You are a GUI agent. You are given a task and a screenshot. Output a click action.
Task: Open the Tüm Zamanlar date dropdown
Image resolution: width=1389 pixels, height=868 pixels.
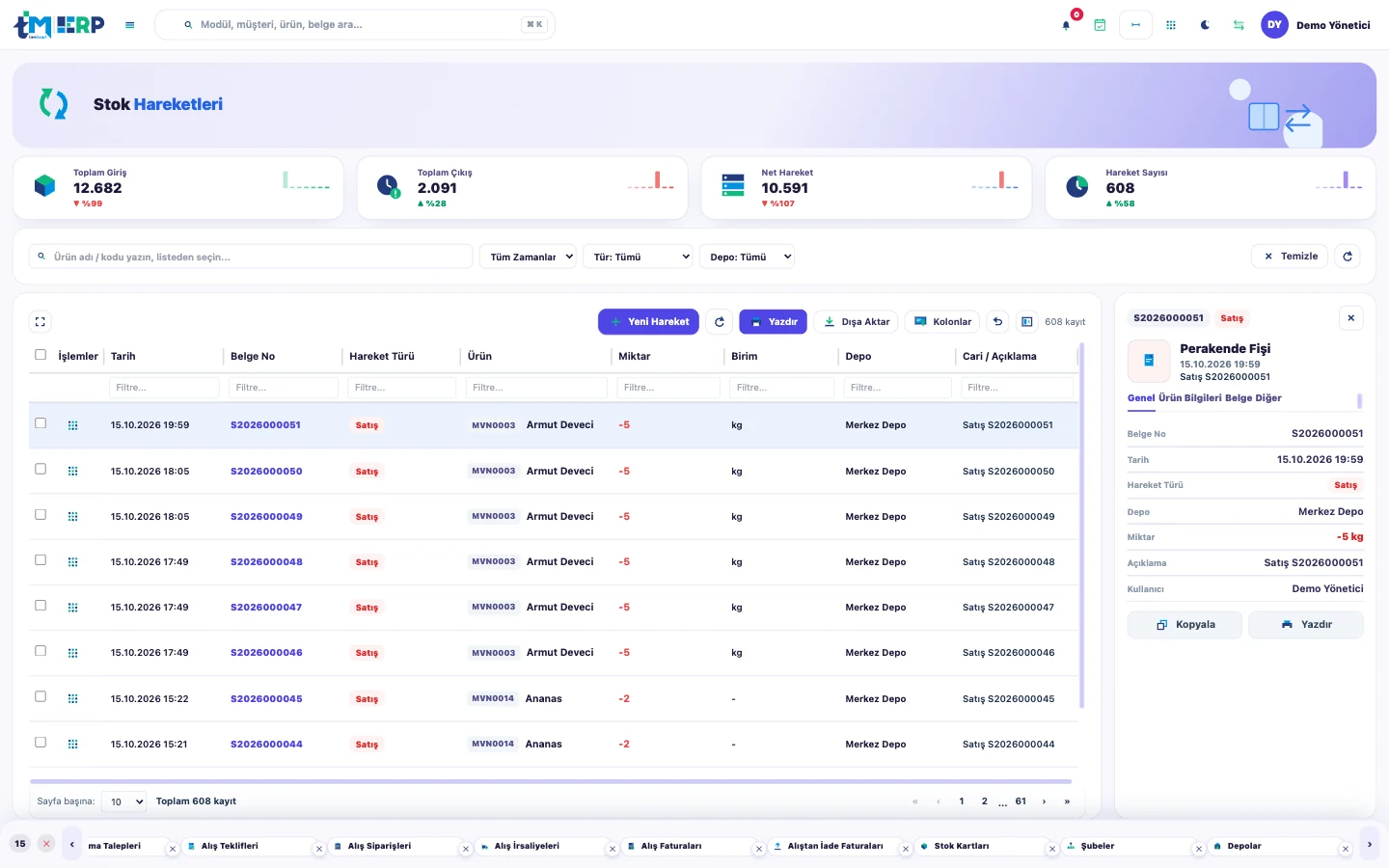(528, 257)
